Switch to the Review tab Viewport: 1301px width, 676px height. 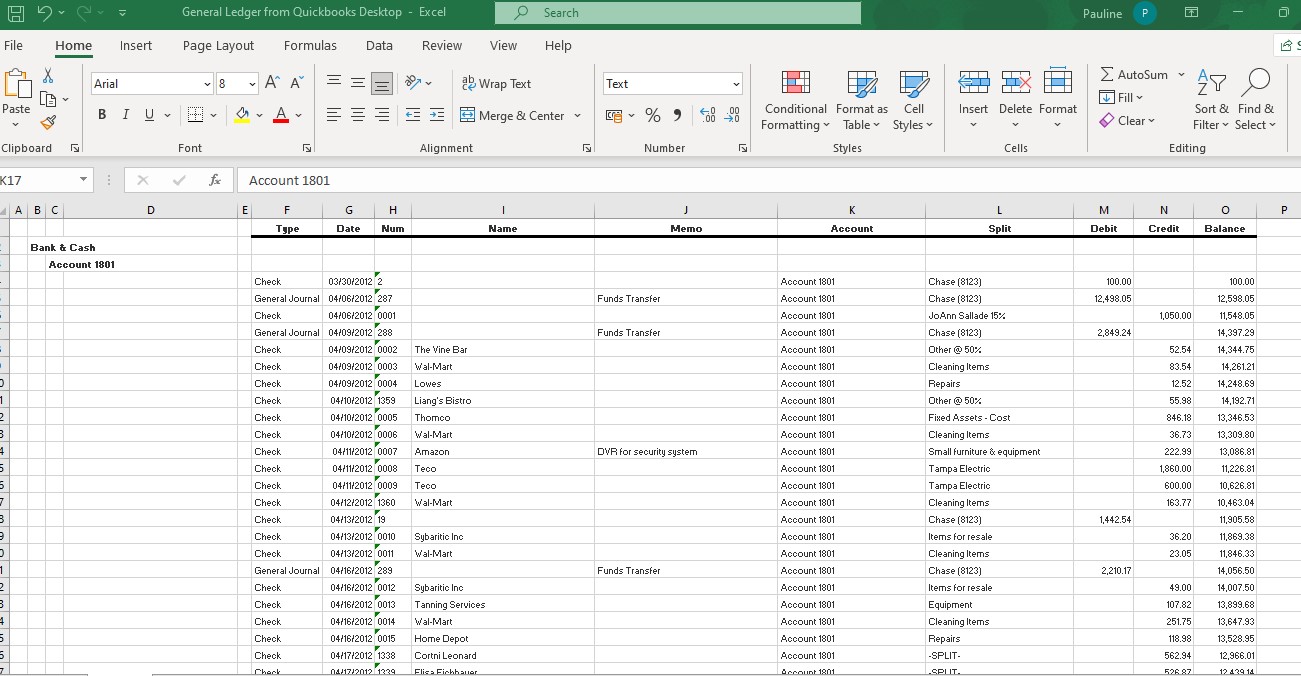point(442,45)
